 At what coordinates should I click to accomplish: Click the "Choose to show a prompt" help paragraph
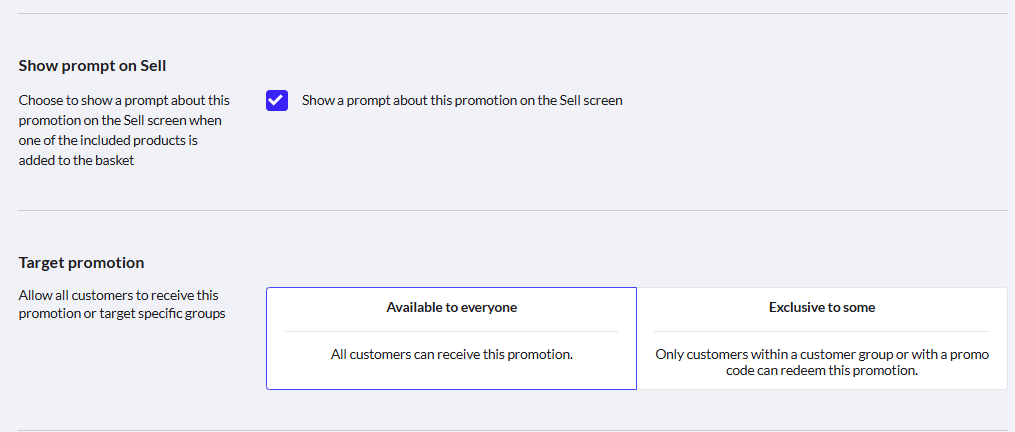pyautogui.click(x=124, y=130)
